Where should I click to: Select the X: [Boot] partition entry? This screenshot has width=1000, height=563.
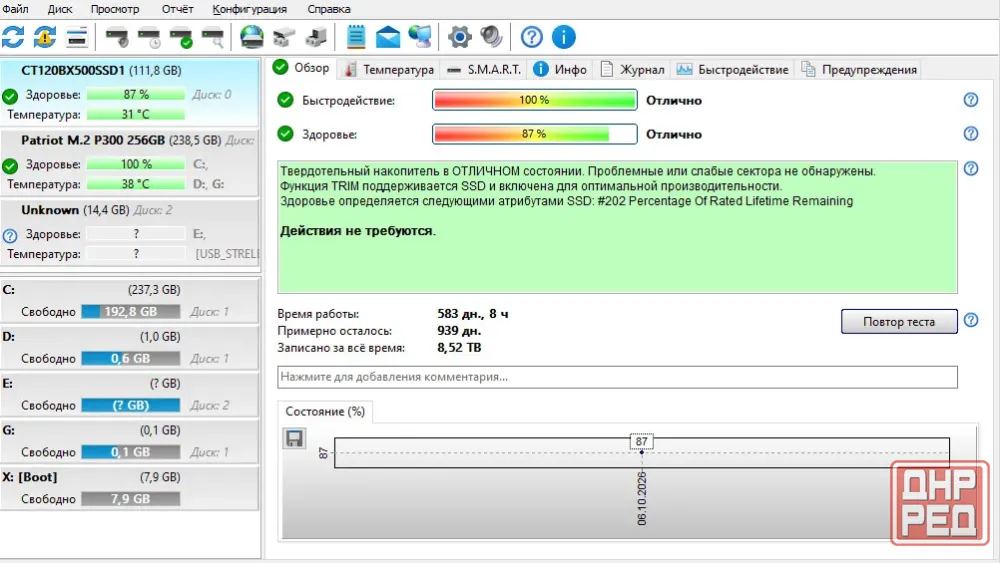tap(129, 488)
